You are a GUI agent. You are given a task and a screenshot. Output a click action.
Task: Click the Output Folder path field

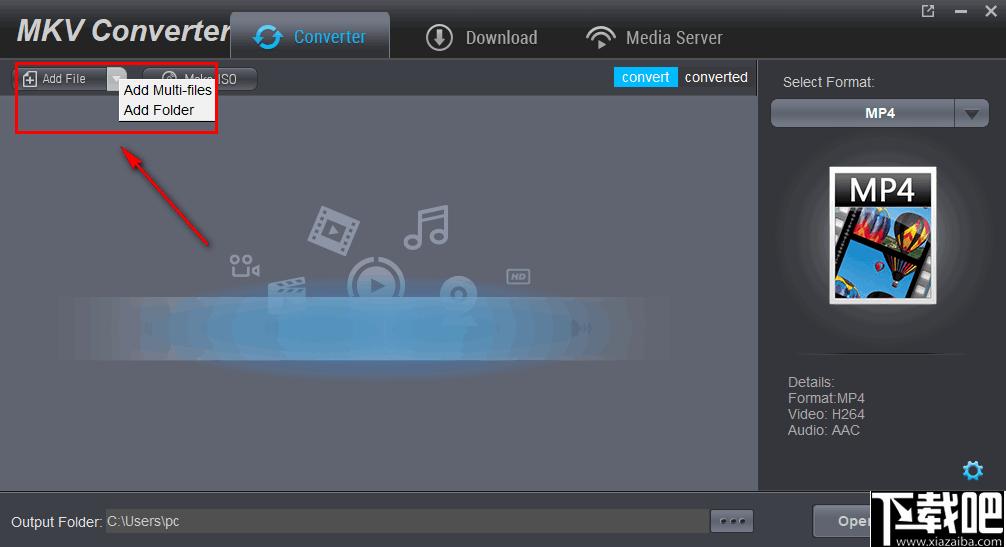(407, 521)
